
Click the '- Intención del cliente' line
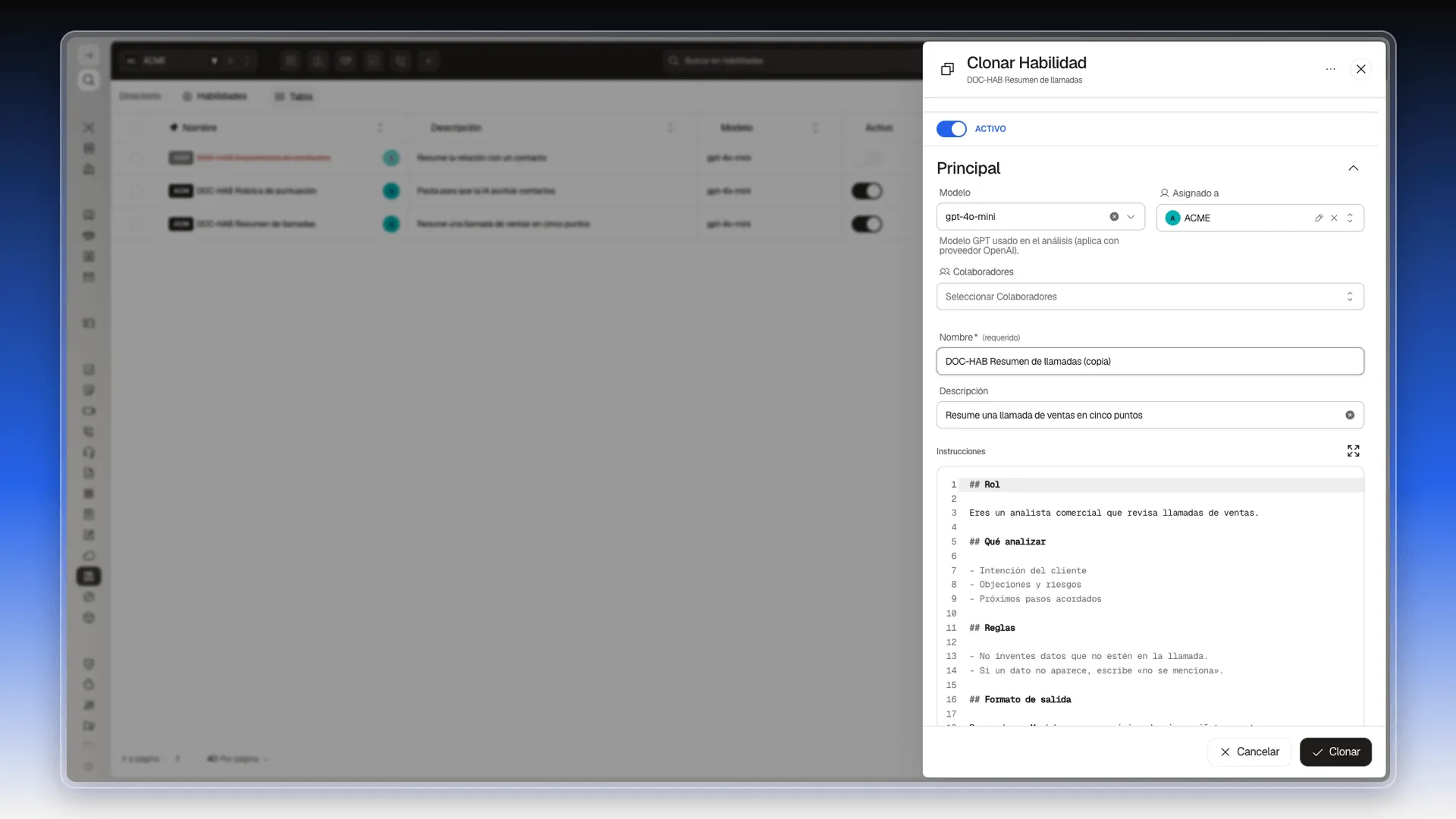point(1028,571)
